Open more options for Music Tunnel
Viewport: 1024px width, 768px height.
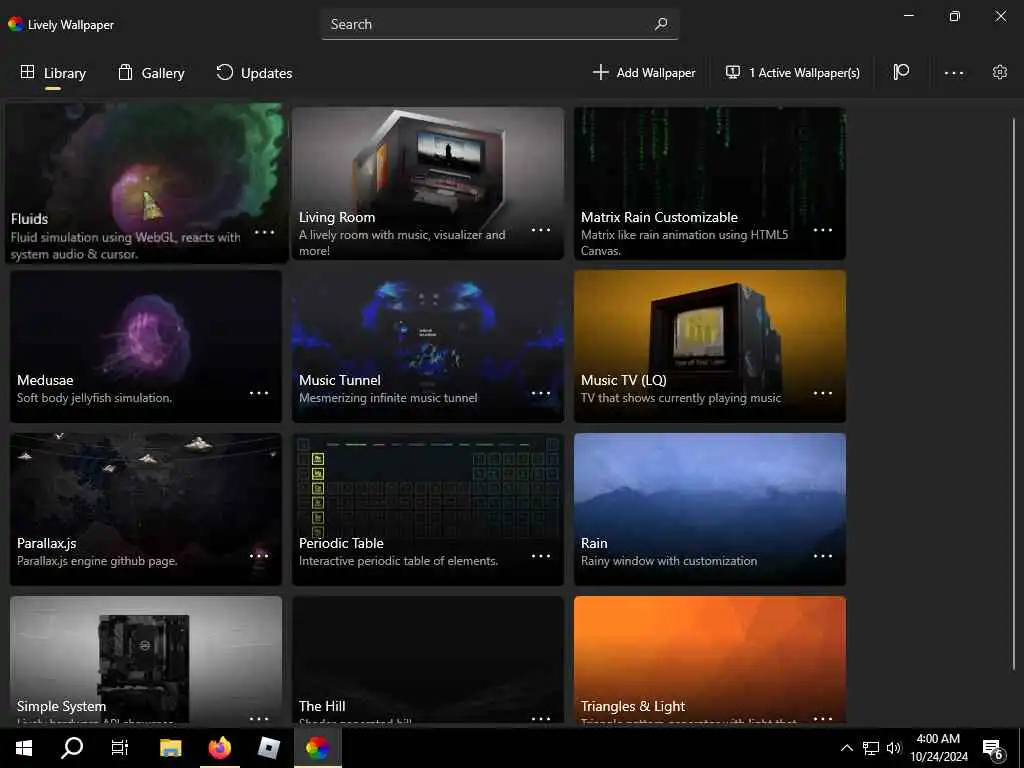(x=541, y=393)
